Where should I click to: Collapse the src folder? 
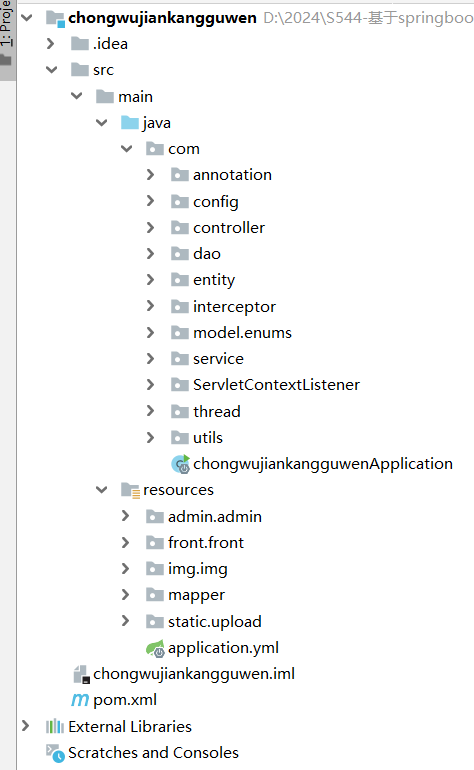tap(52, 70)
